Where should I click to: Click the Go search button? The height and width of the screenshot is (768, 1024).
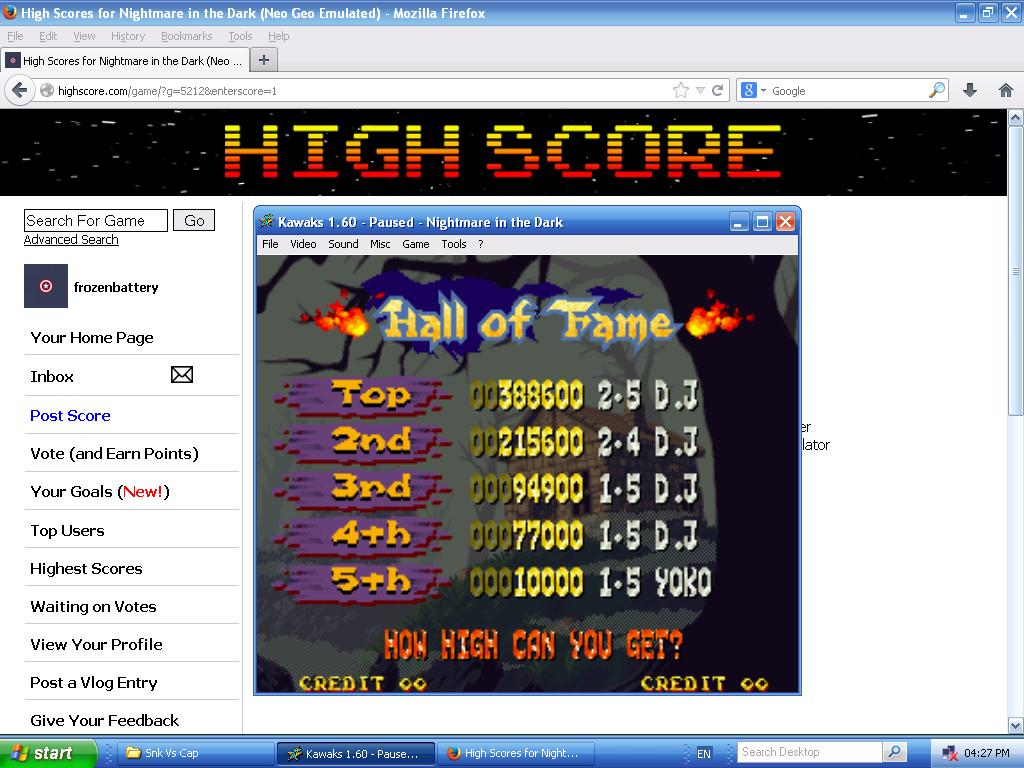(x=194, y=220)
